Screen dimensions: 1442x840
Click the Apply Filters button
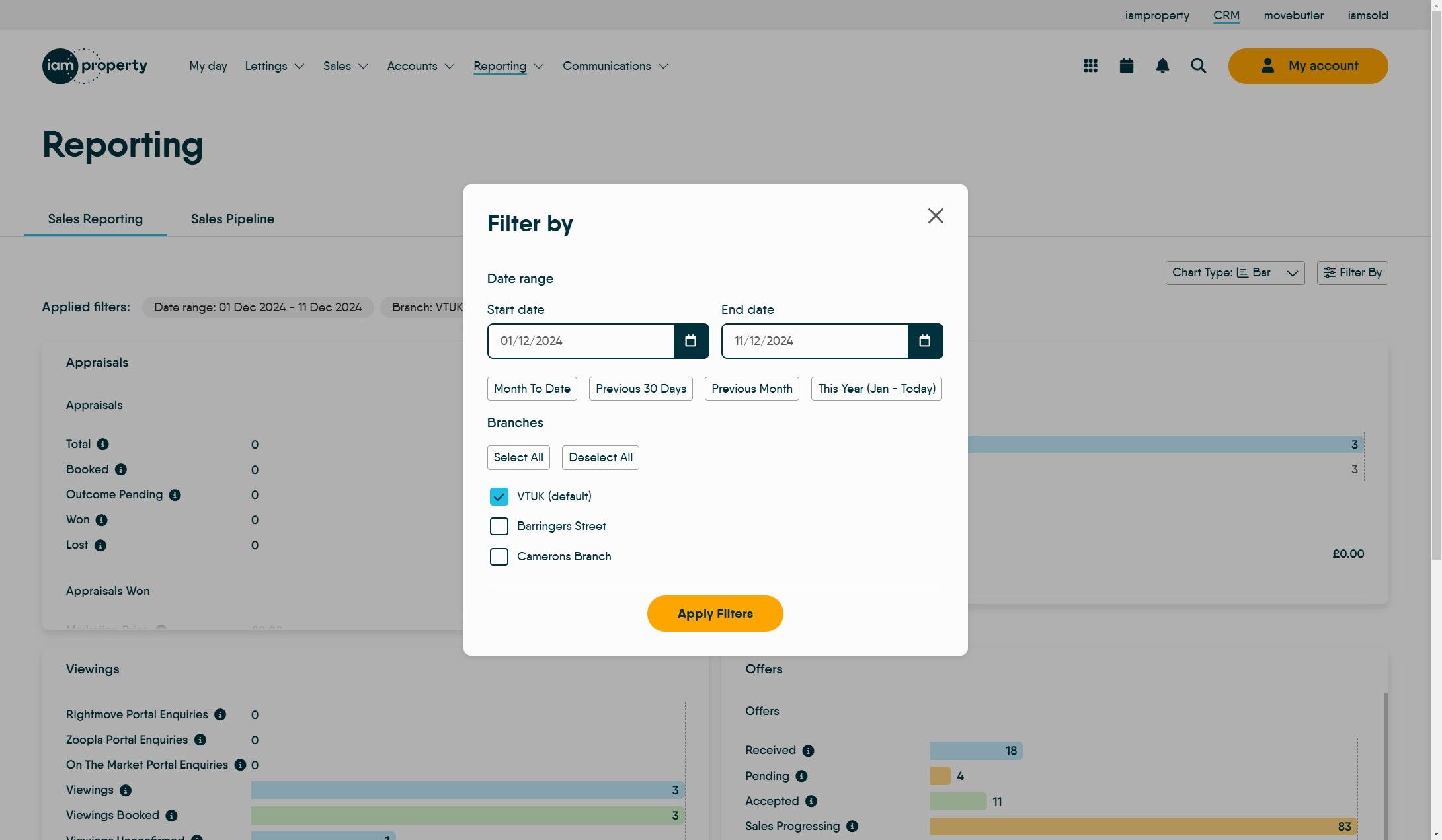pos(715,614)
